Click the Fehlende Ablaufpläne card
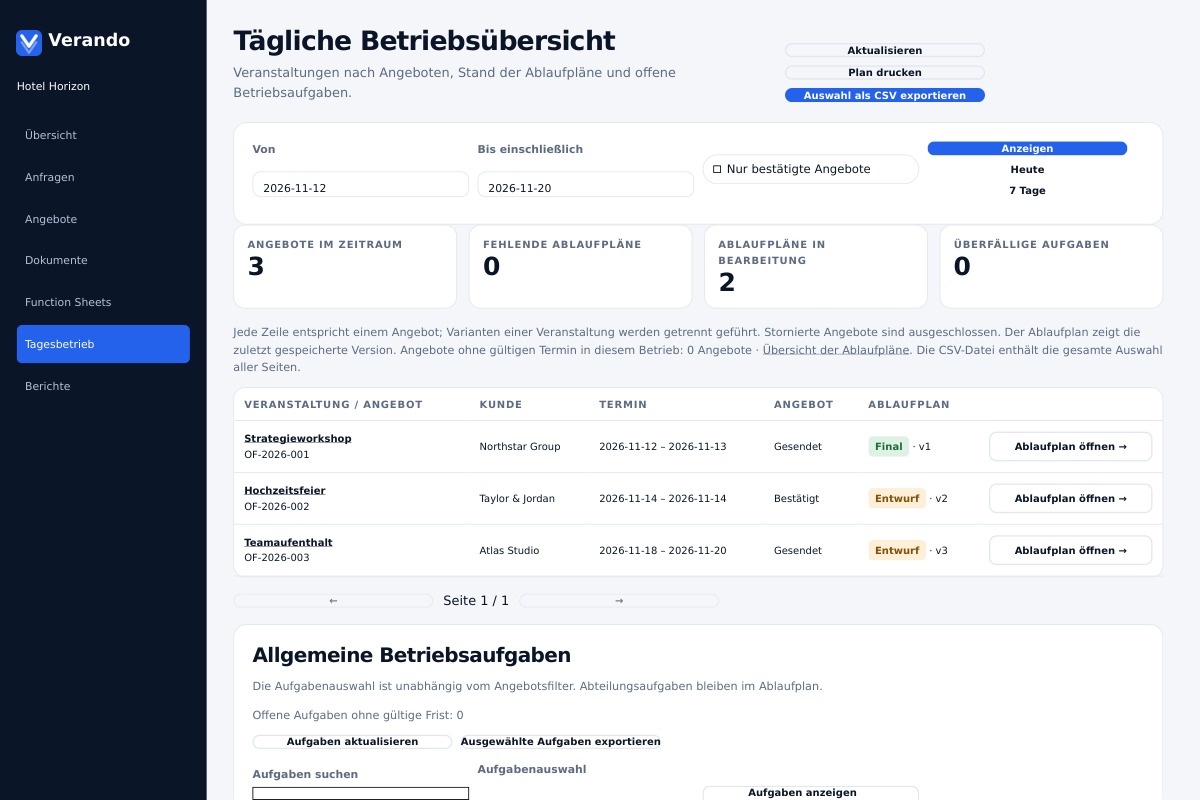This screenshot has width=1200, height=800. point(580,266)
